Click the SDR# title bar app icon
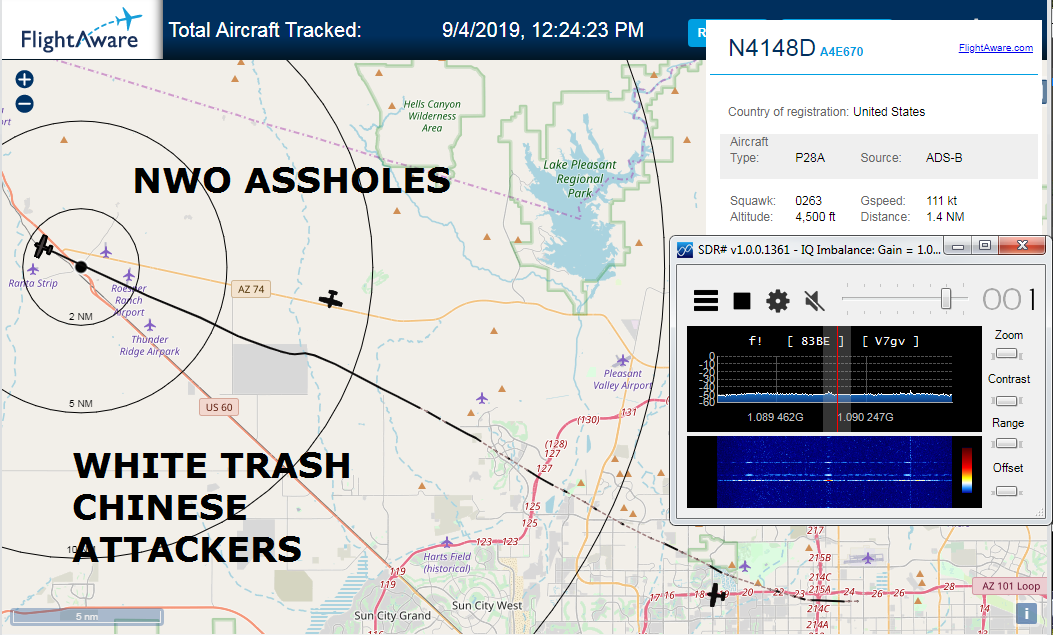Viewport: 1053px width, 635px height. tap(684, 250)
